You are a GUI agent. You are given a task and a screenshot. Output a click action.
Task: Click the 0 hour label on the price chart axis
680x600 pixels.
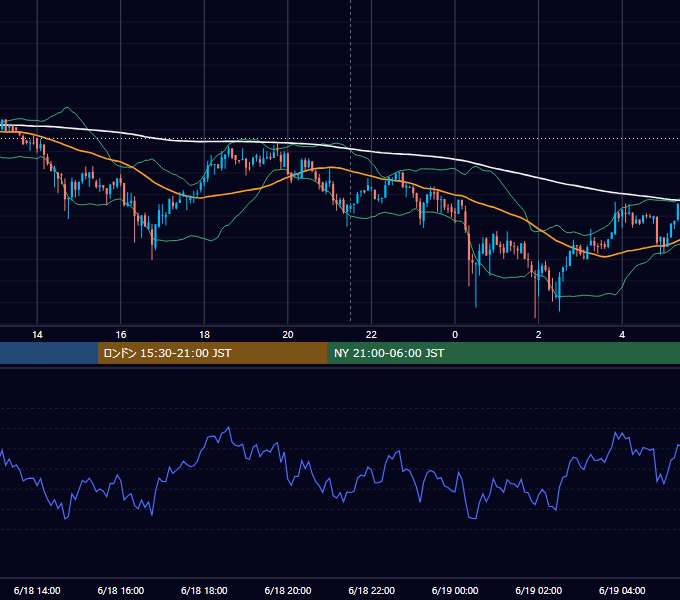[455, 335]
